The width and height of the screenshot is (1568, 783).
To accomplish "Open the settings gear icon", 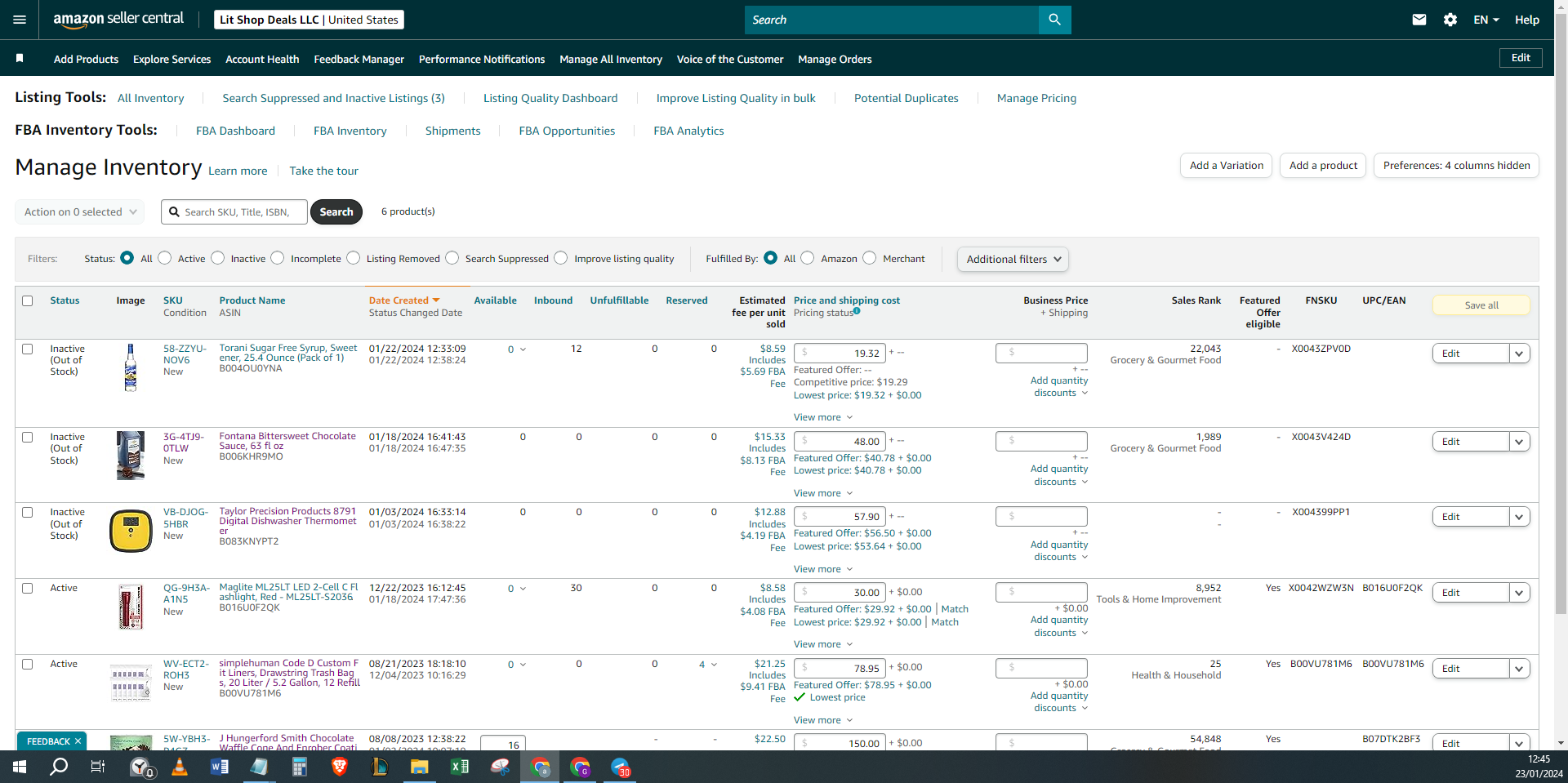I will pyautogui.click(x=1450, y=20).
